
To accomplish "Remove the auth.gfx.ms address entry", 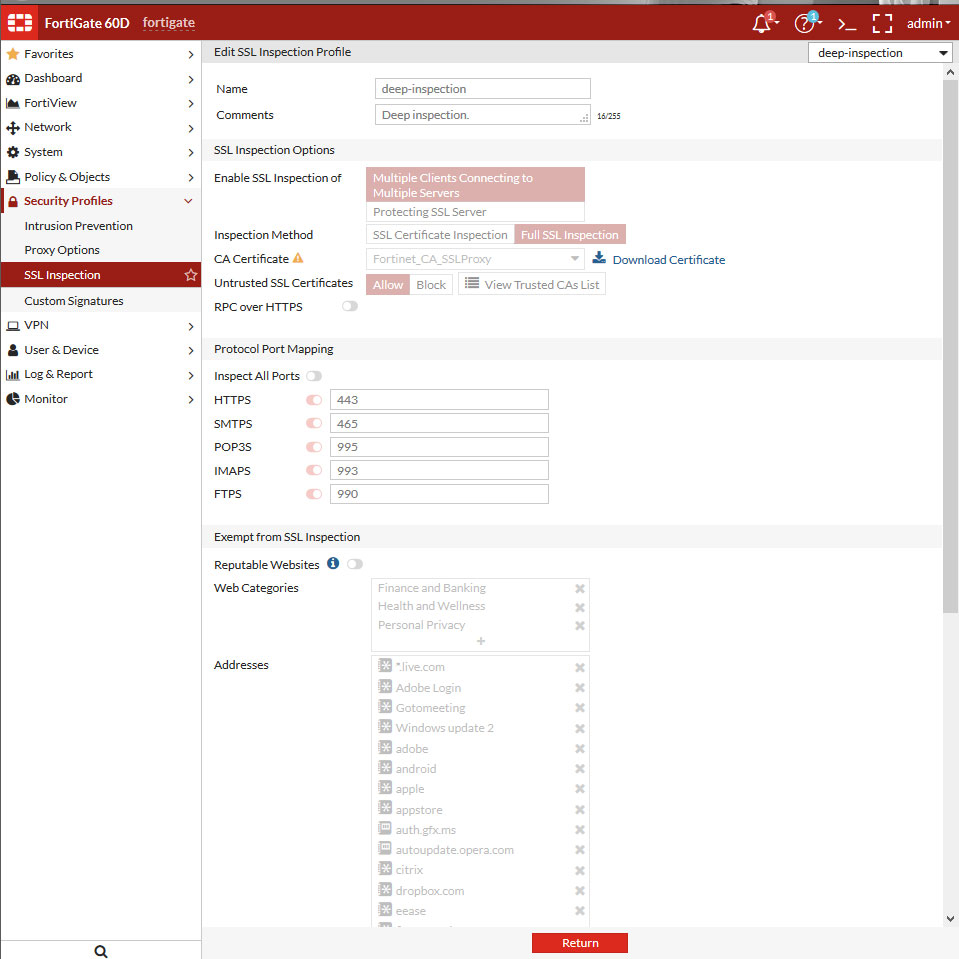I will tap(580, 830).
